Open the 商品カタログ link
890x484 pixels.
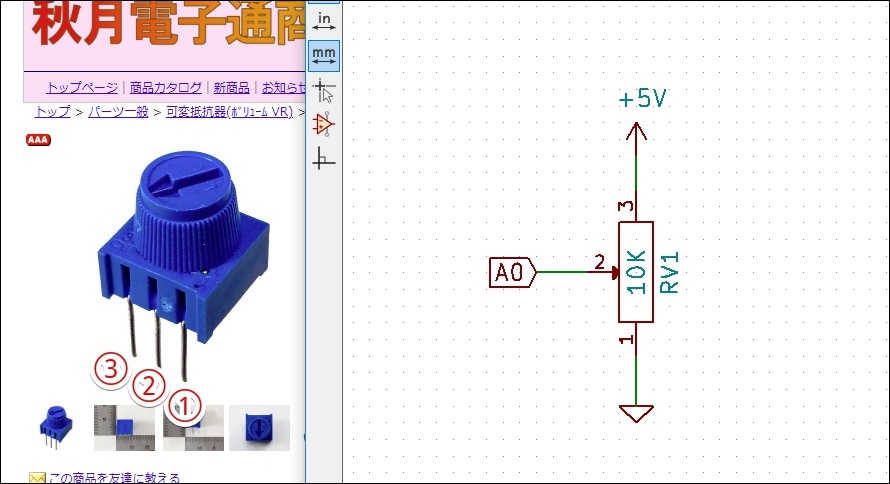[x=166, y=87]
